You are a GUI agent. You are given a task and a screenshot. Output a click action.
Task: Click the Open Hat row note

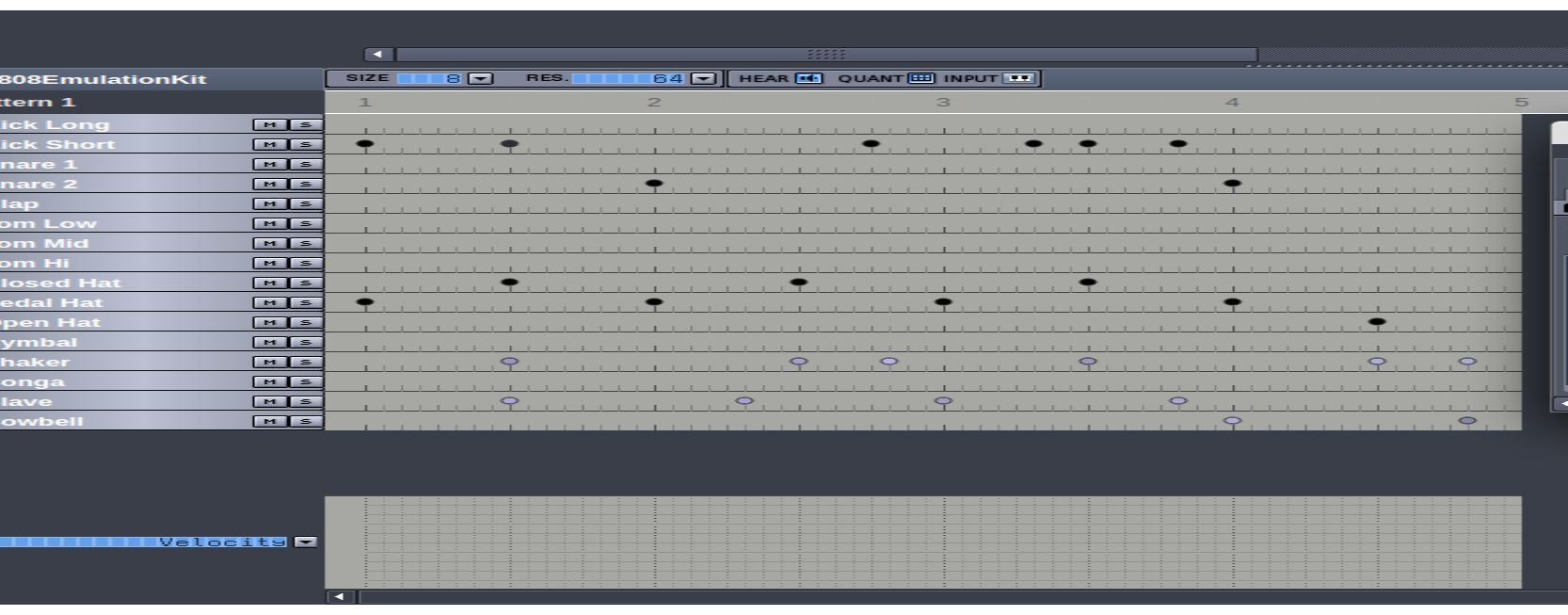pos(1377,322)
